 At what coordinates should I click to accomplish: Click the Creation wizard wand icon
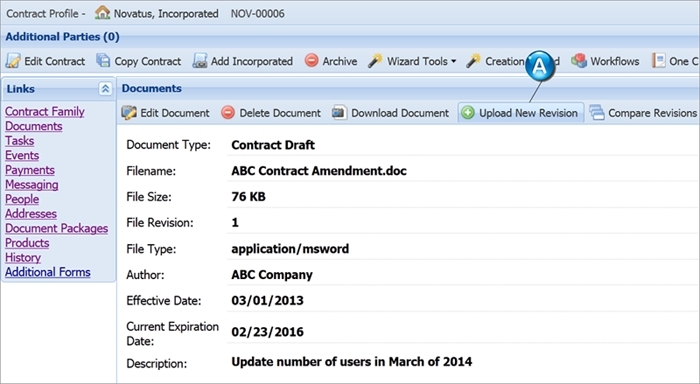pyautogui.click(x=474, y=61)
